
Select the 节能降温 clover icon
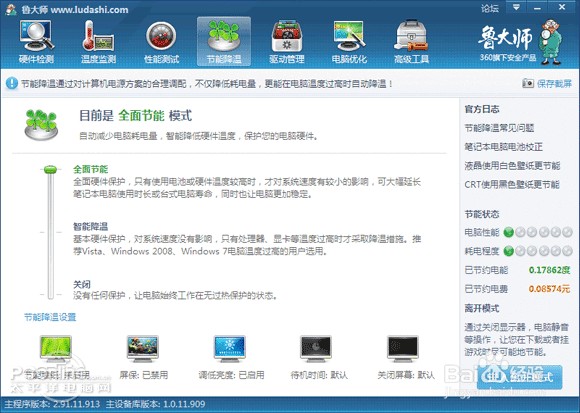click(x=224, y=42)
